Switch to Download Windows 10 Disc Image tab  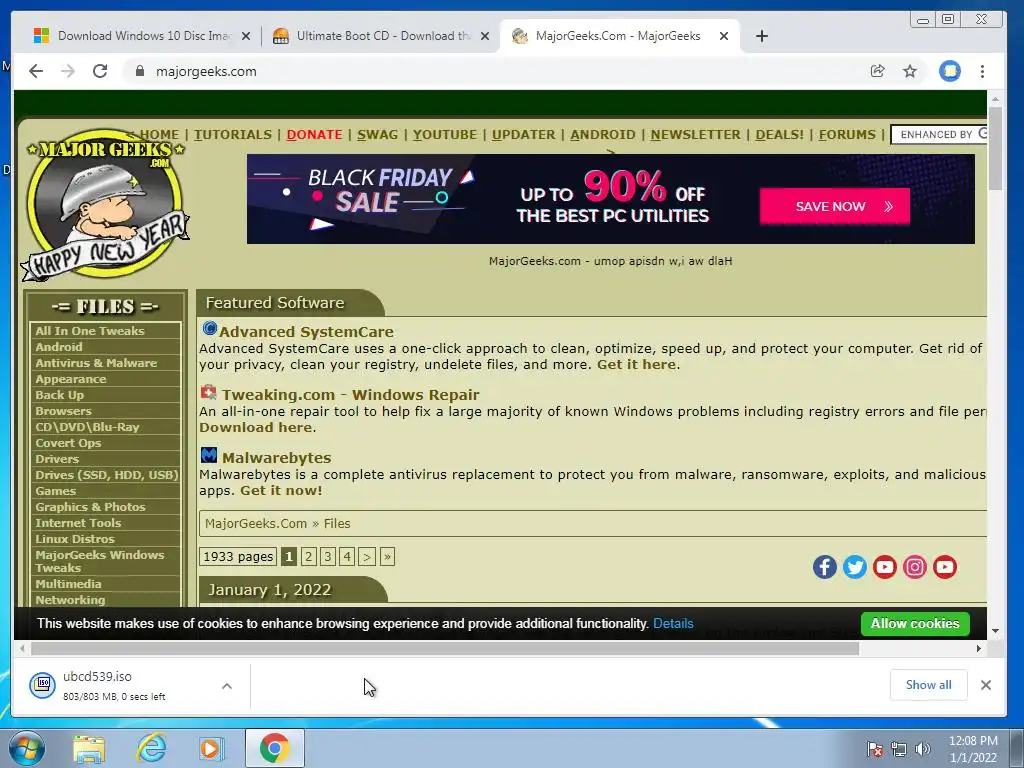point(142,36)
